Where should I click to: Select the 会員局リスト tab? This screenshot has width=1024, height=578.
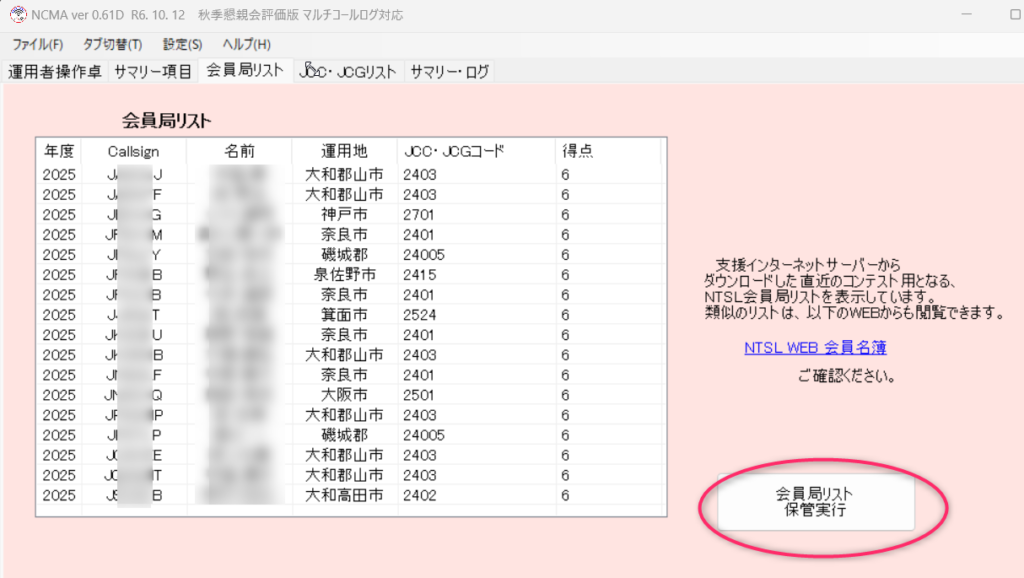point(244,71)
